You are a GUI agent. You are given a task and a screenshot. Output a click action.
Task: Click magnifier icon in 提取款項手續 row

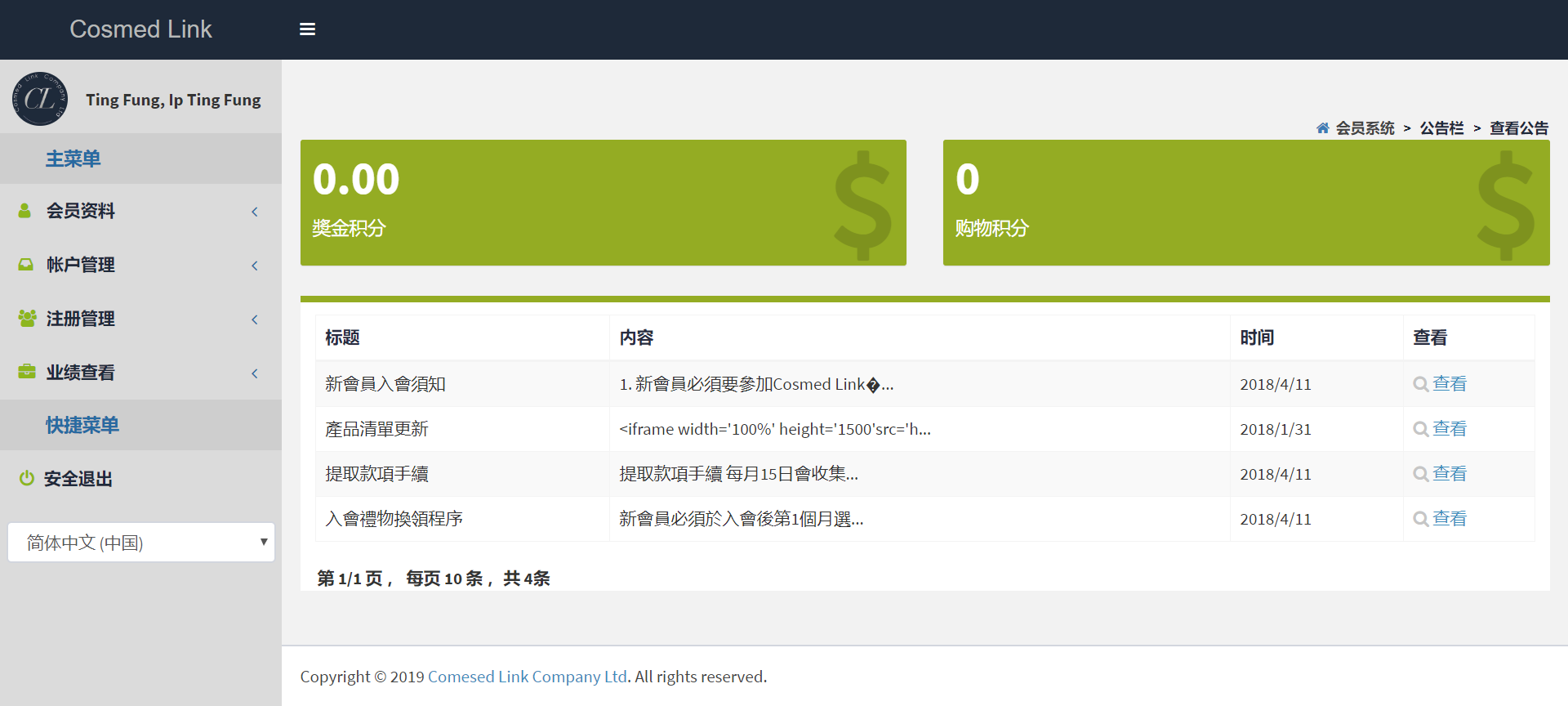tap(1421, 474)
